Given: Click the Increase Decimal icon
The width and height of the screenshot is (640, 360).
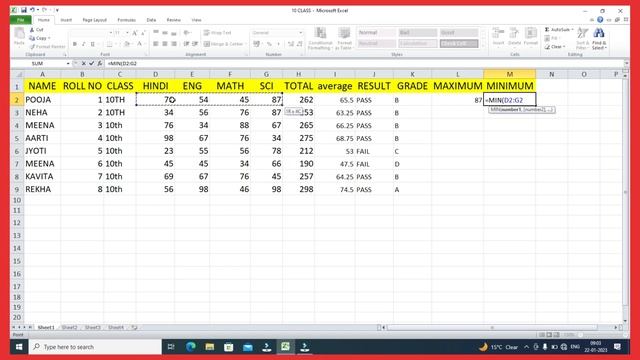Looking at the screenshot, I should [x=291, y=44].
